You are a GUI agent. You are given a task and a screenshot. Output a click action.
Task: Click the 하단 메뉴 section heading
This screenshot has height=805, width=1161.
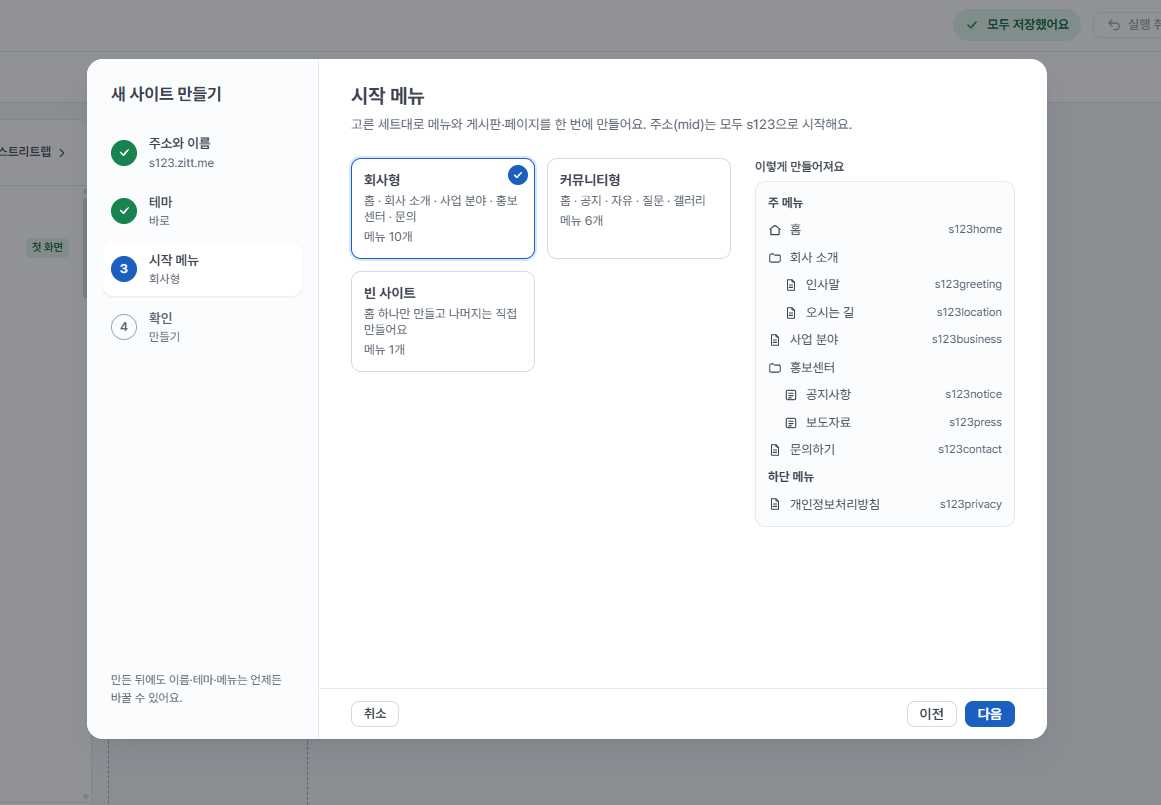(791, 477)
